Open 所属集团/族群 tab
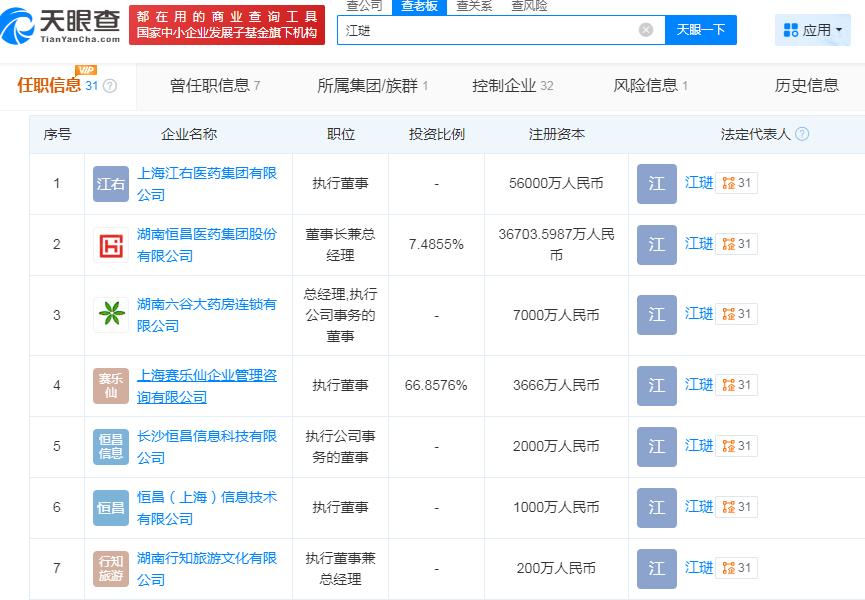865x600 pixels. [372, 86]
